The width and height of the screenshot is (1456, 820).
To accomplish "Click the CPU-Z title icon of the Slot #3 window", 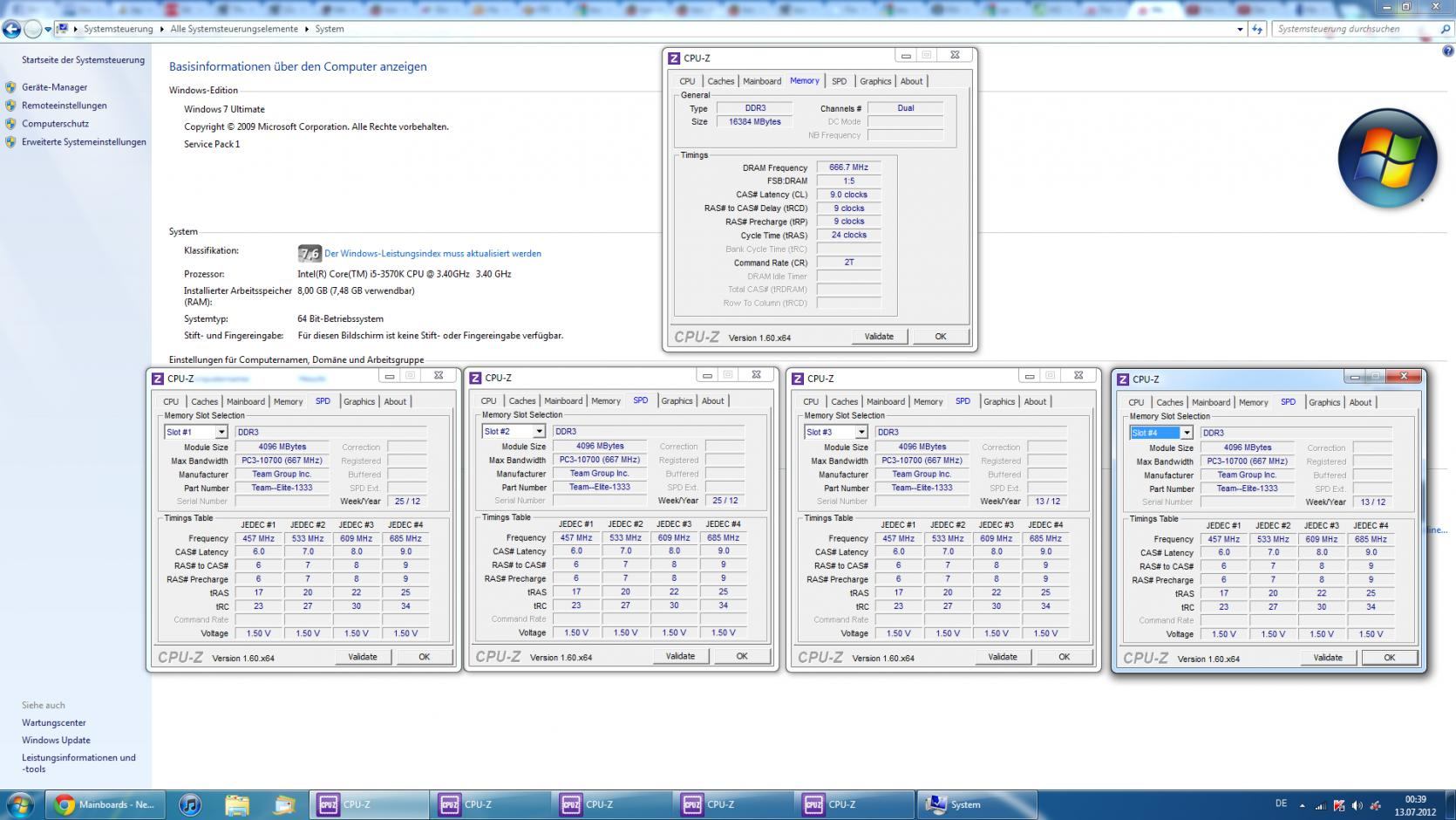I will tap(797, 379).
